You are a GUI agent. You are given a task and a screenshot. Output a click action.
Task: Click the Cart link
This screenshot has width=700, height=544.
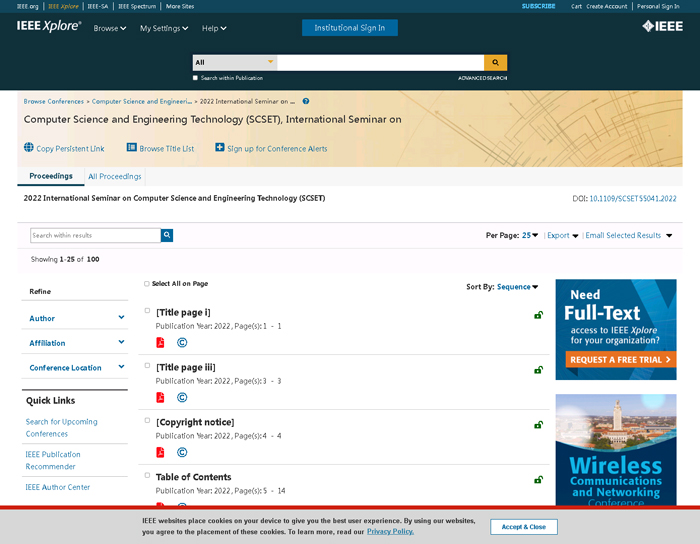point(576,6)
